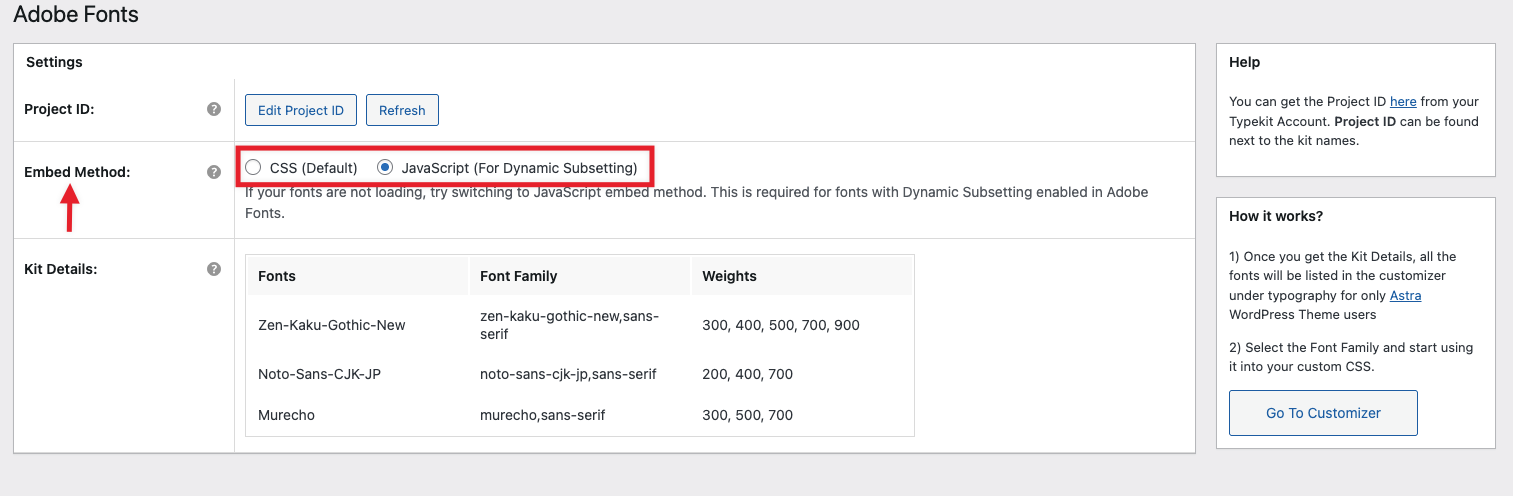Click the fonts-not-loading description text
The height and width of the screenshot is (496, 1513).
[x=696, y=202]
